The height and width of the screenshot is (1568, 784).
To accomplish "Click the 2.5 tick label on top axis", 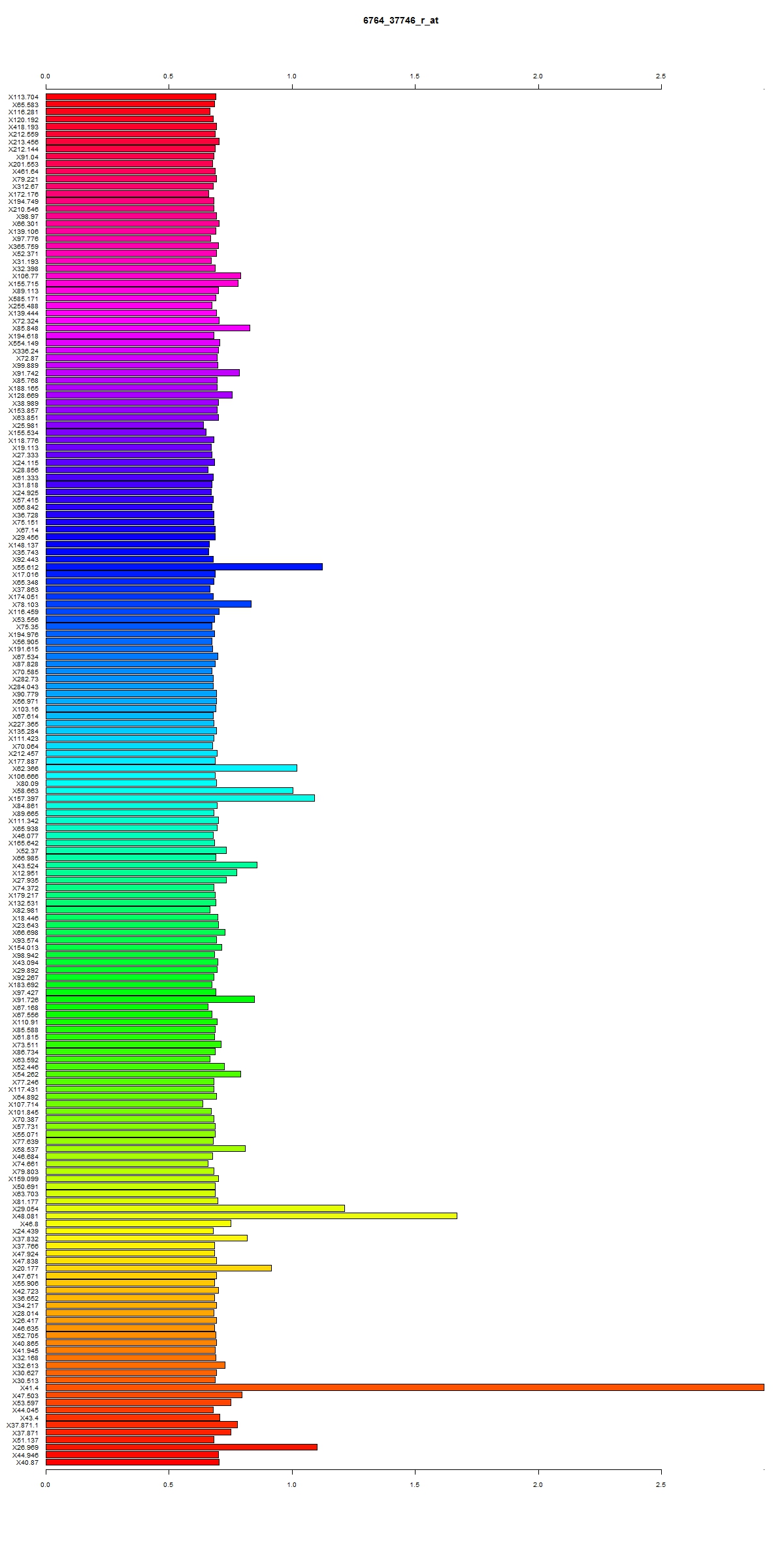I will (x=661, y=76).
